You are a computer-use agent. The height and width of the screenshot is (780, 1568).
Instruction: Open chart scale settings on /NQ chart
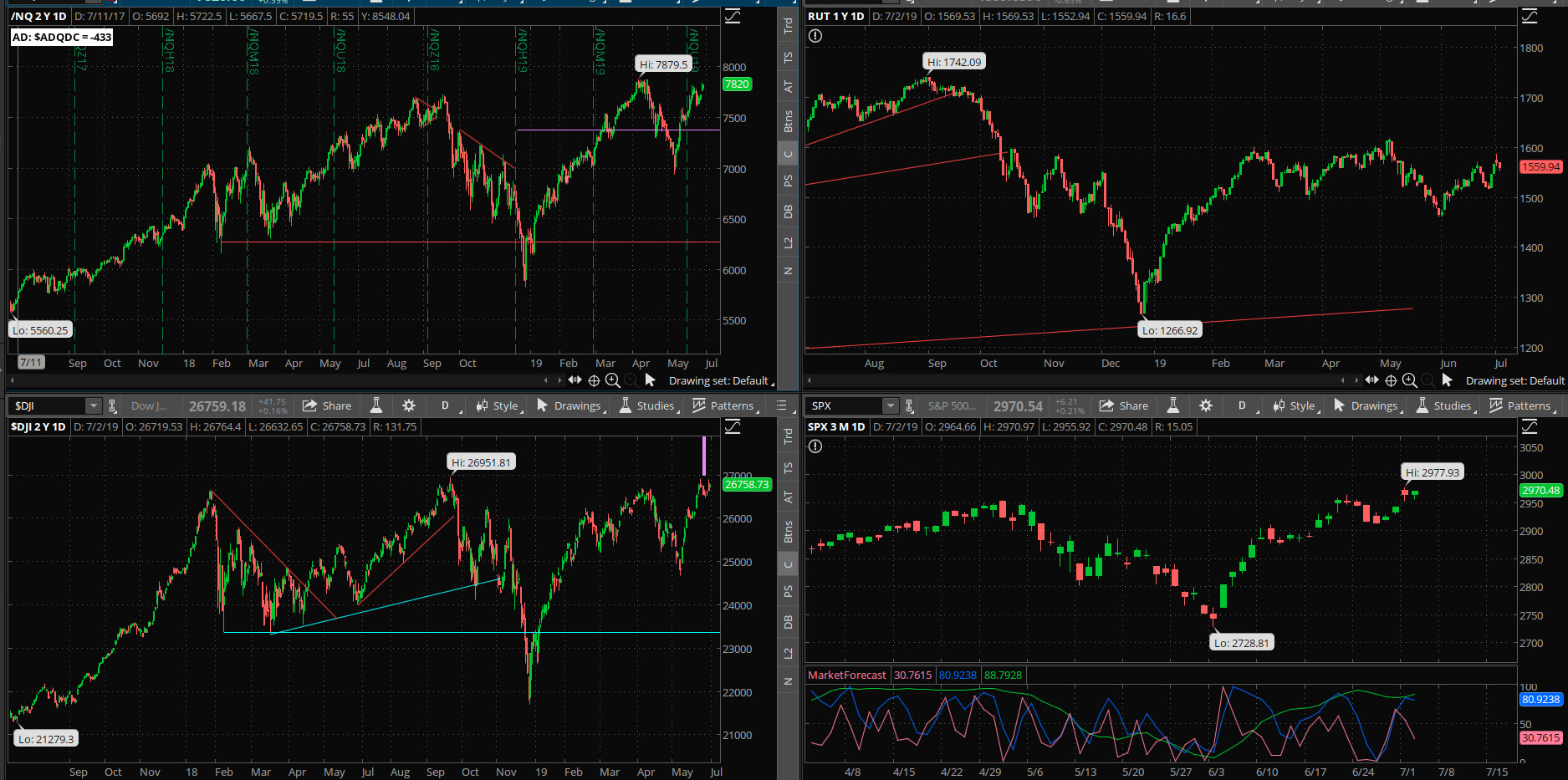733,16
